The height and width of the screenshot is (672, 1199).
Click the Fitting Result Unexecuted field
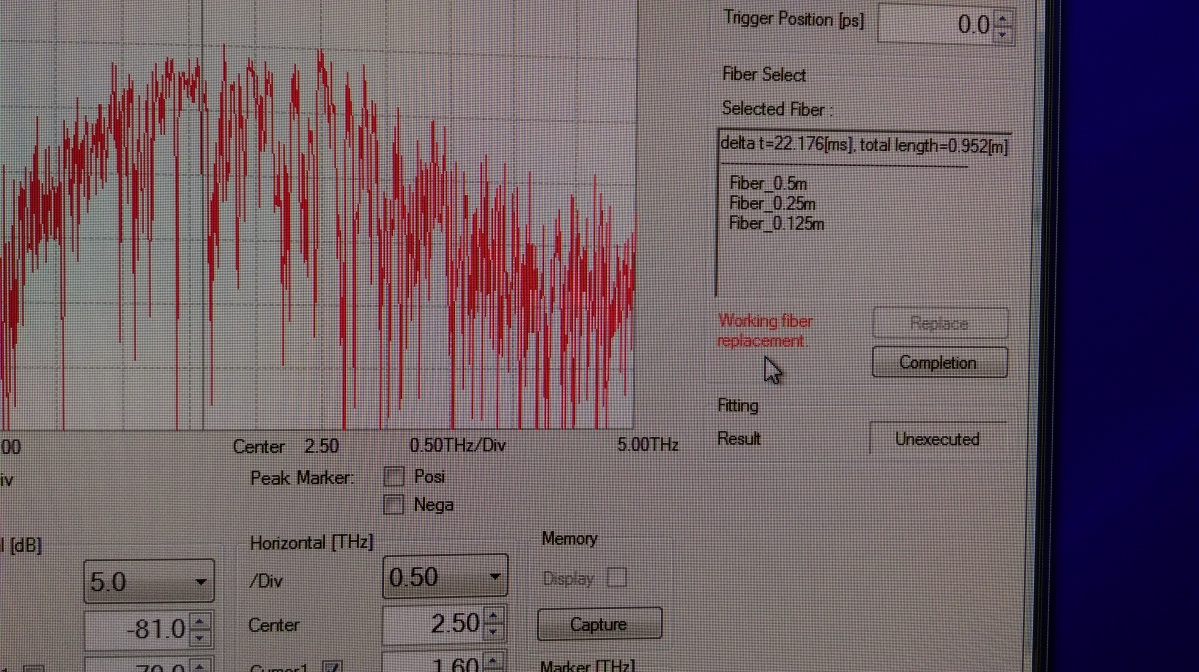(x=937, y=439)
